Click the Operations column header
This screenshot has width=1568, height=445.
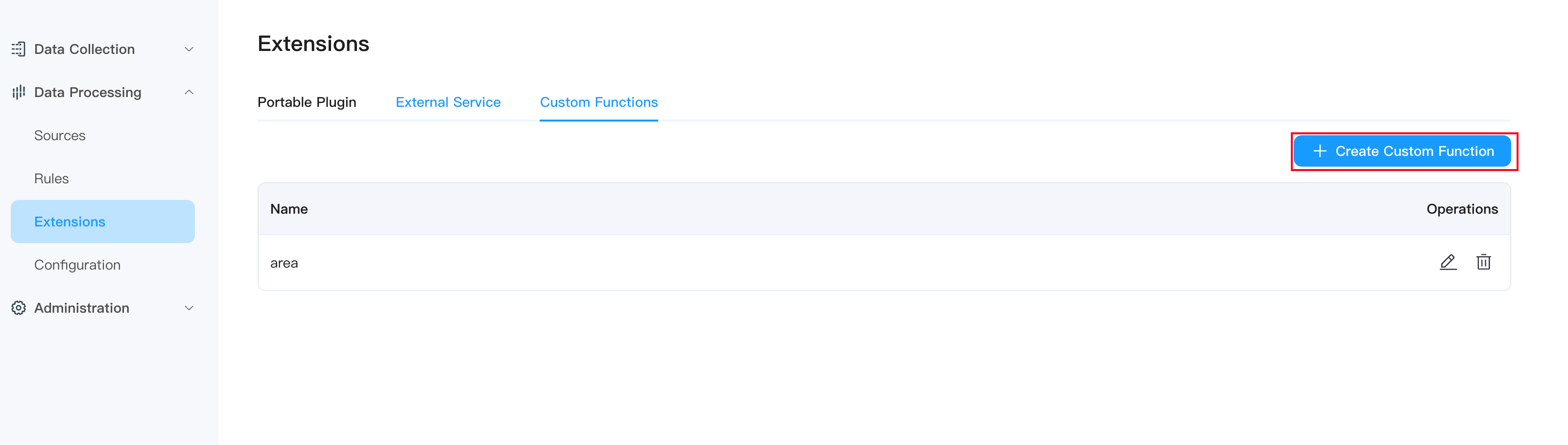click(1461, 209)
